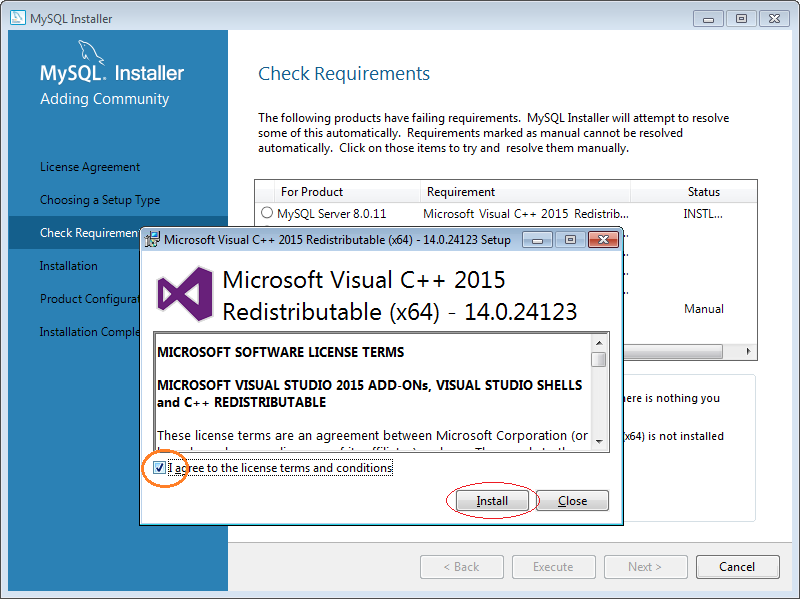800x599 pixels.
Task: Click the license text scrollbar thumb
Action: tap(599, 359)
